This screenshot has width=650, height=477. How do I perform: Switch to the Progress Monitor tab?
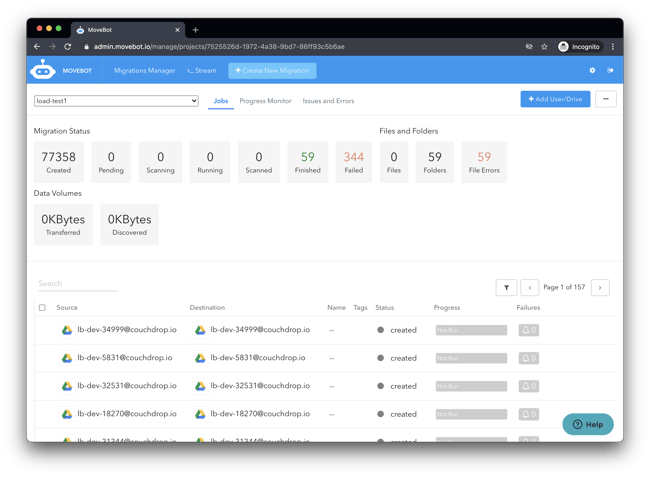click(x=265, y=101)
